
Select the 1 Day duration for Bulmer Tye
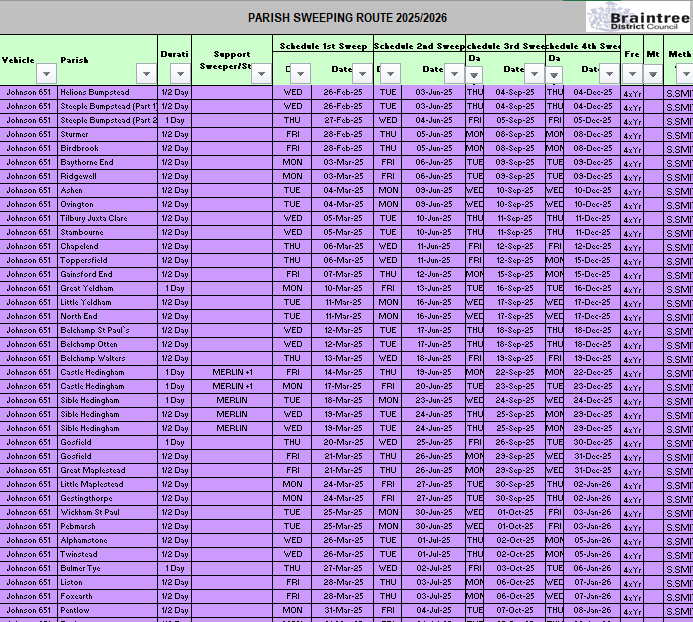(175, 568)
